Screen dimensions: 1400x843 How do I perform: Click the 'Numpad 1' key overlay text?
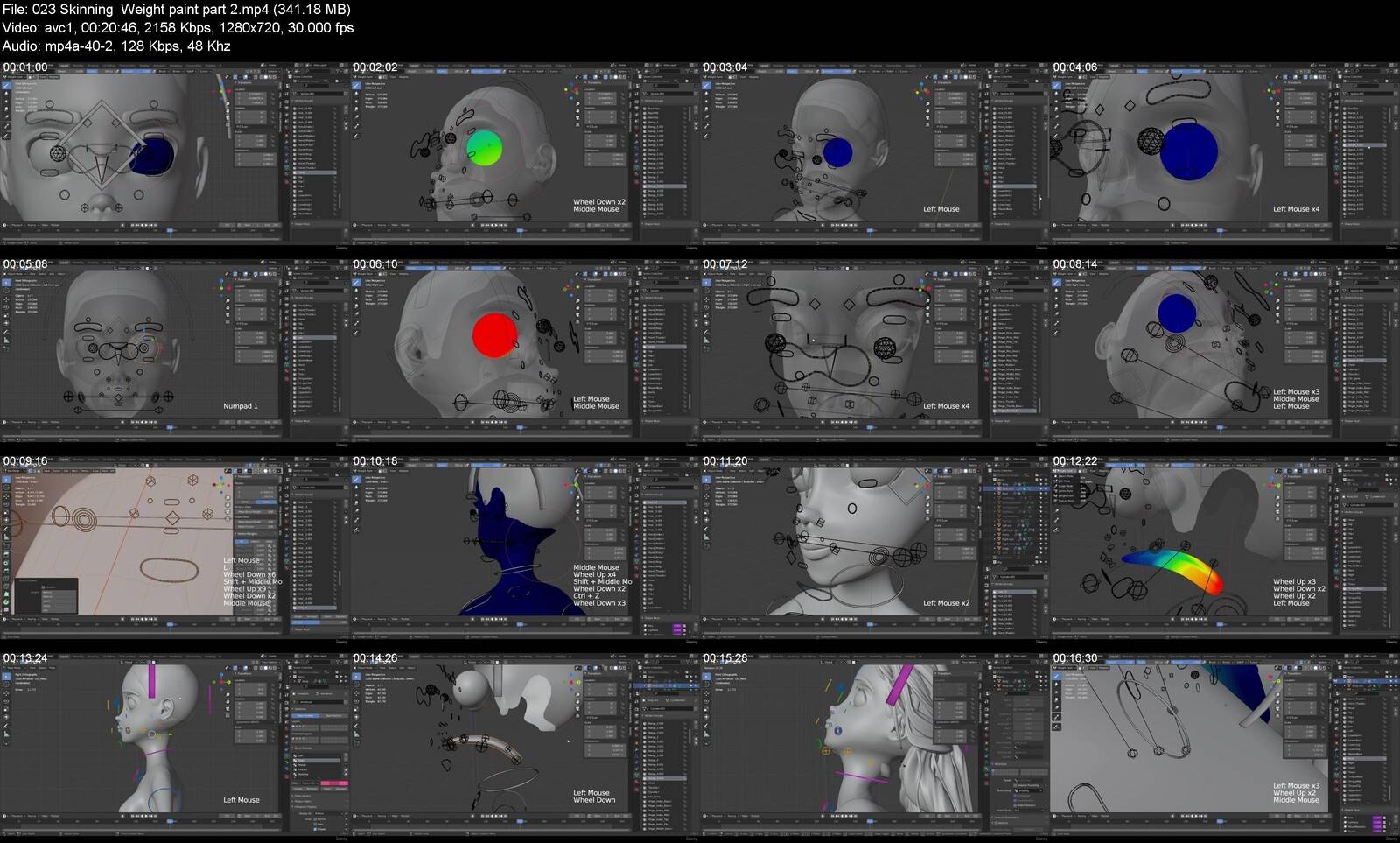pyautogui.click(x=241, y=406)
